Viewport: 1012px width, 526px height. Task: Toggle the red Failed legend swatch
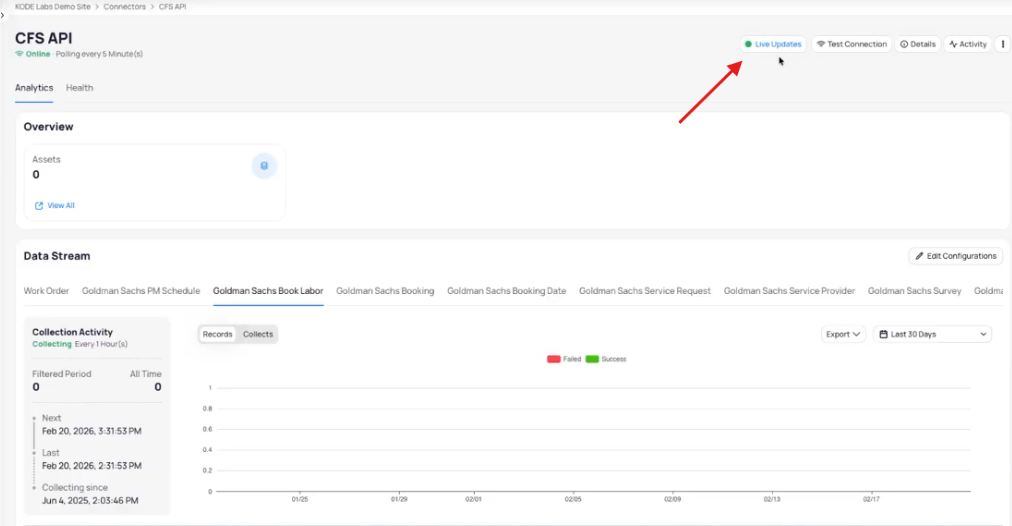[554, 359]
